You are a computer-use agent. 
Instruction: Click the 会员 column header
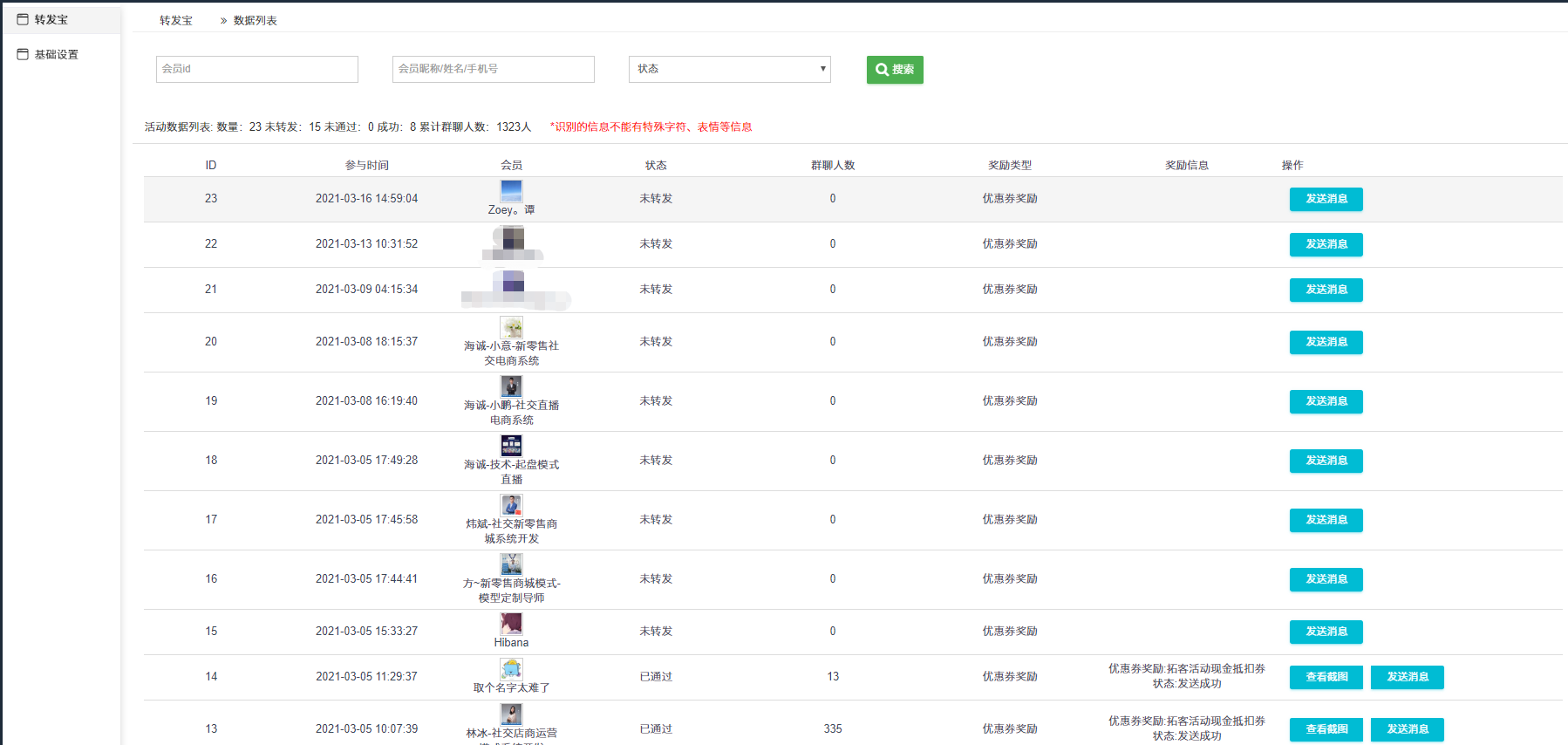coord(511,165)
